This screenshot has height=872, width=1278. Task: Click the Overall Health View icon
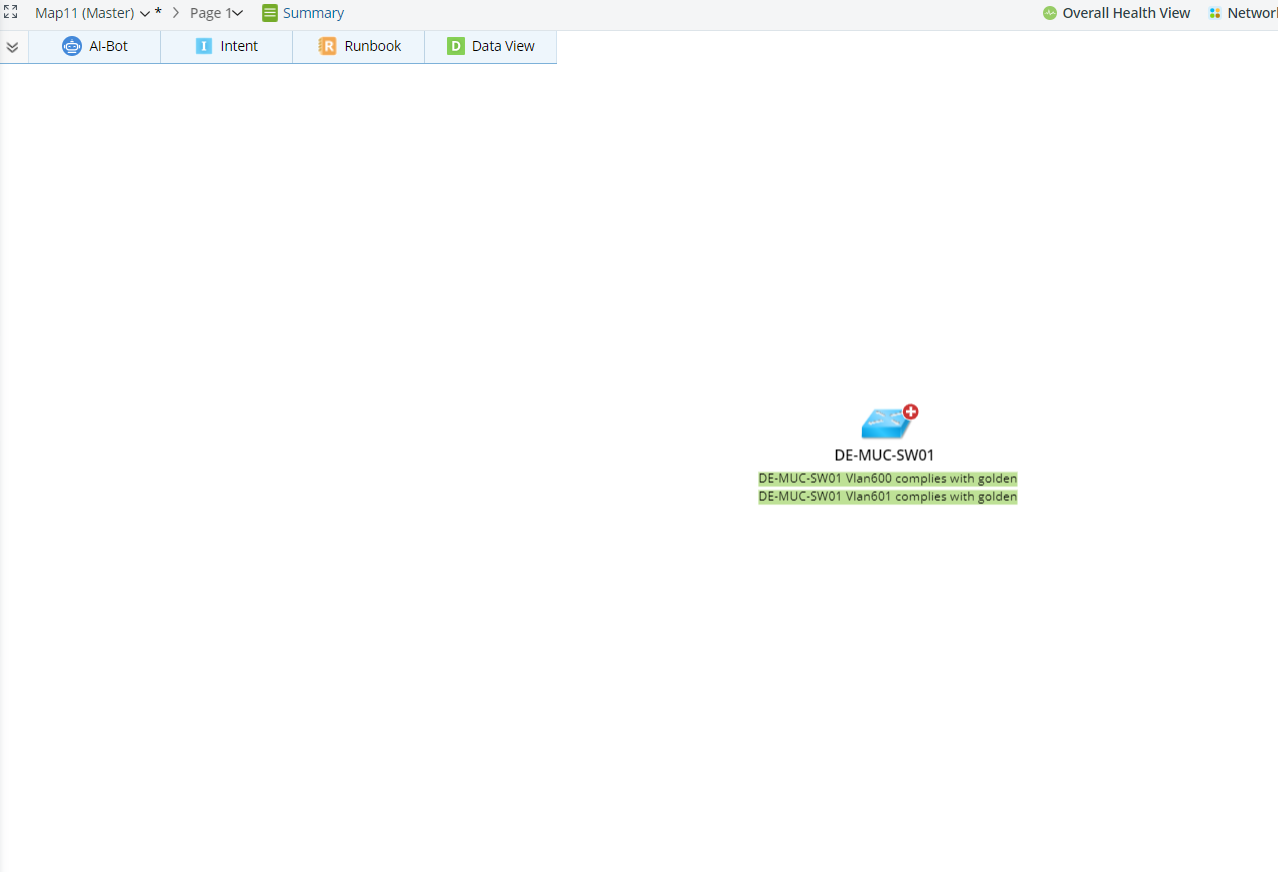pyautogui.click(x=1049, y=13)
